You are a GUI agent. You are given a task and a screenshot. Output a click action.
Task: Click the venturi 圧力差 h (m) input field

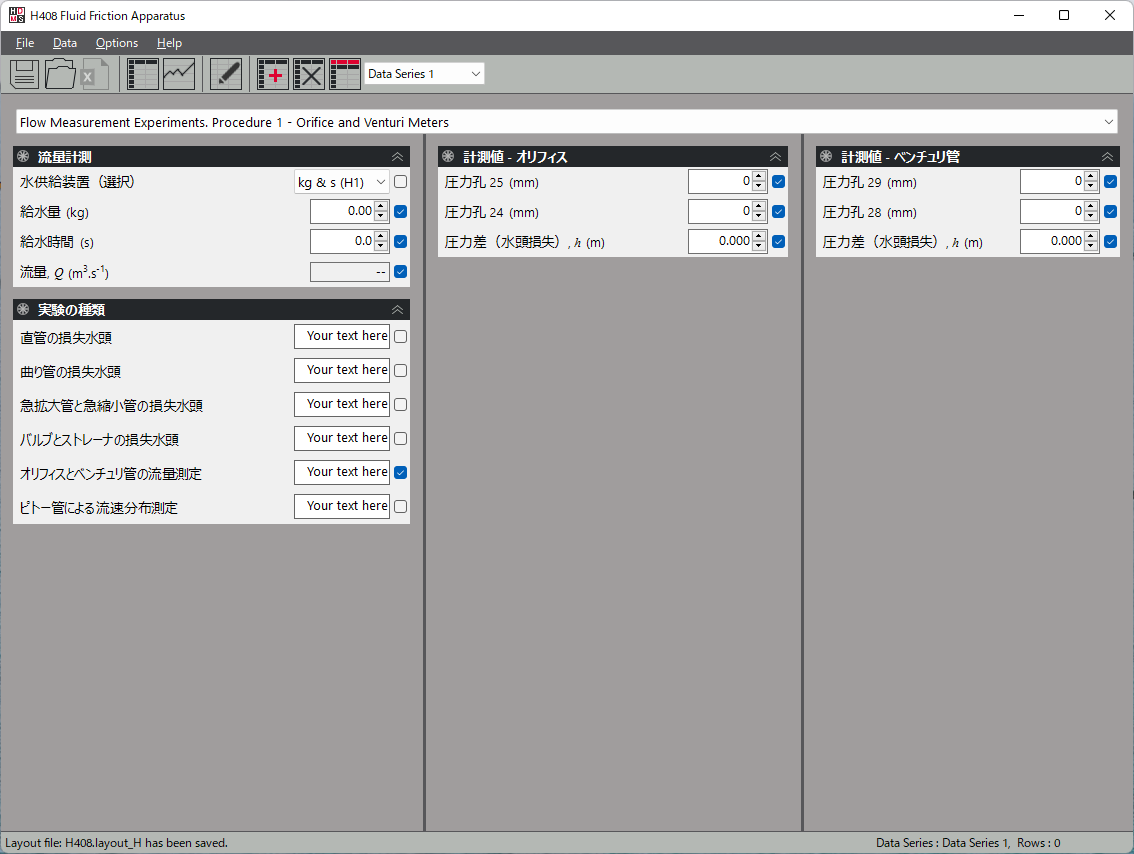coord(1052,242)
